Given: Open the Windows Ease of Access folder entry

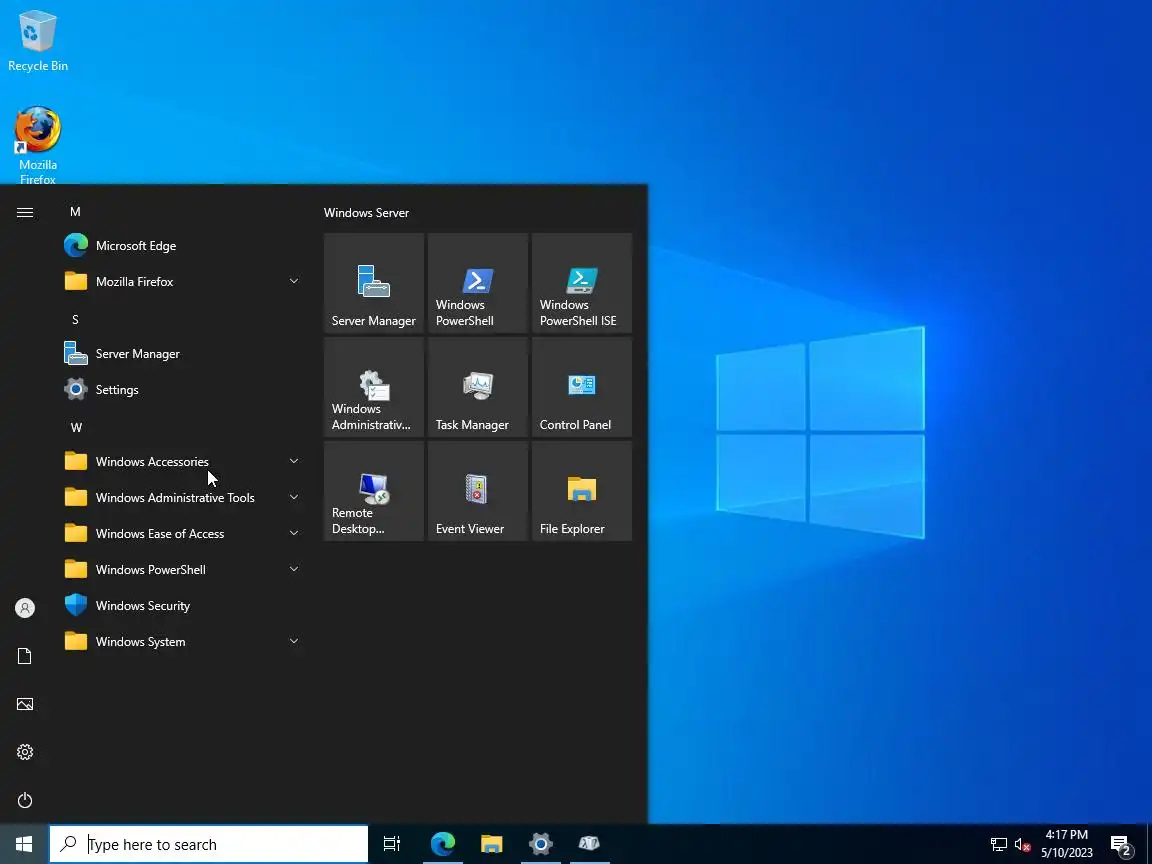Looking at the screenshot, I should point(182,533).
